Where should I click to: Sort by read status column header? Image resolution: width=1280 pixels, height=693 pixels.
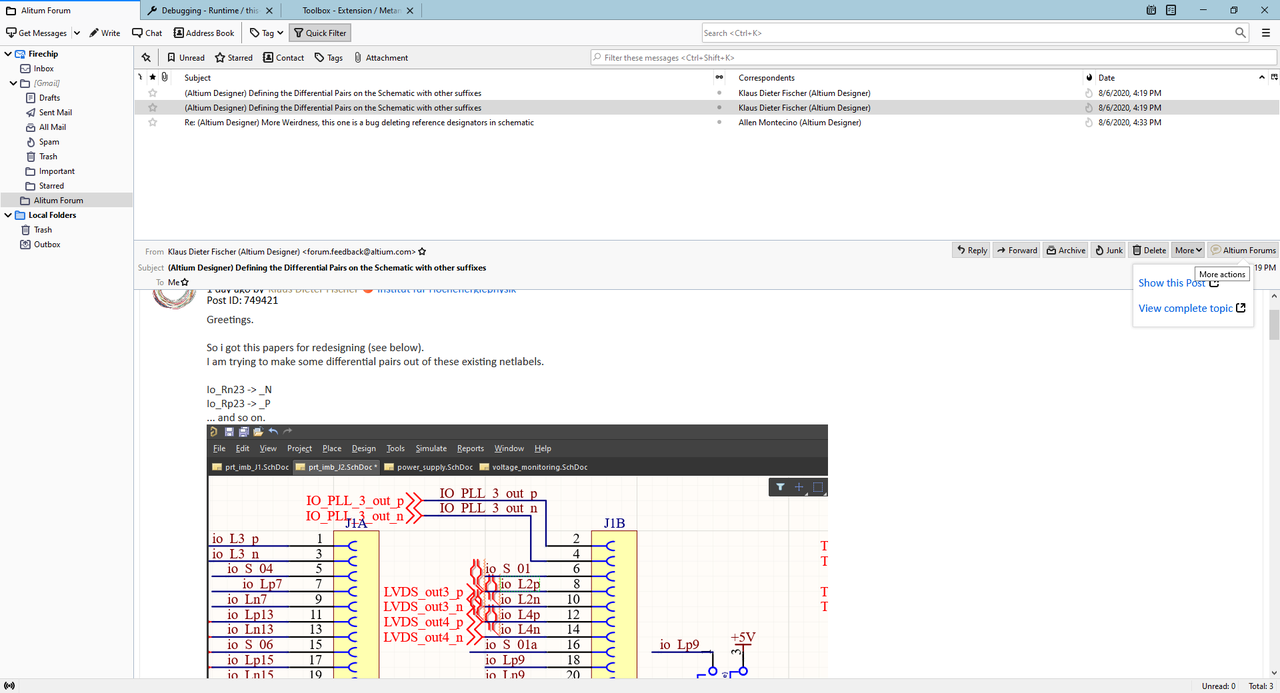719,77
